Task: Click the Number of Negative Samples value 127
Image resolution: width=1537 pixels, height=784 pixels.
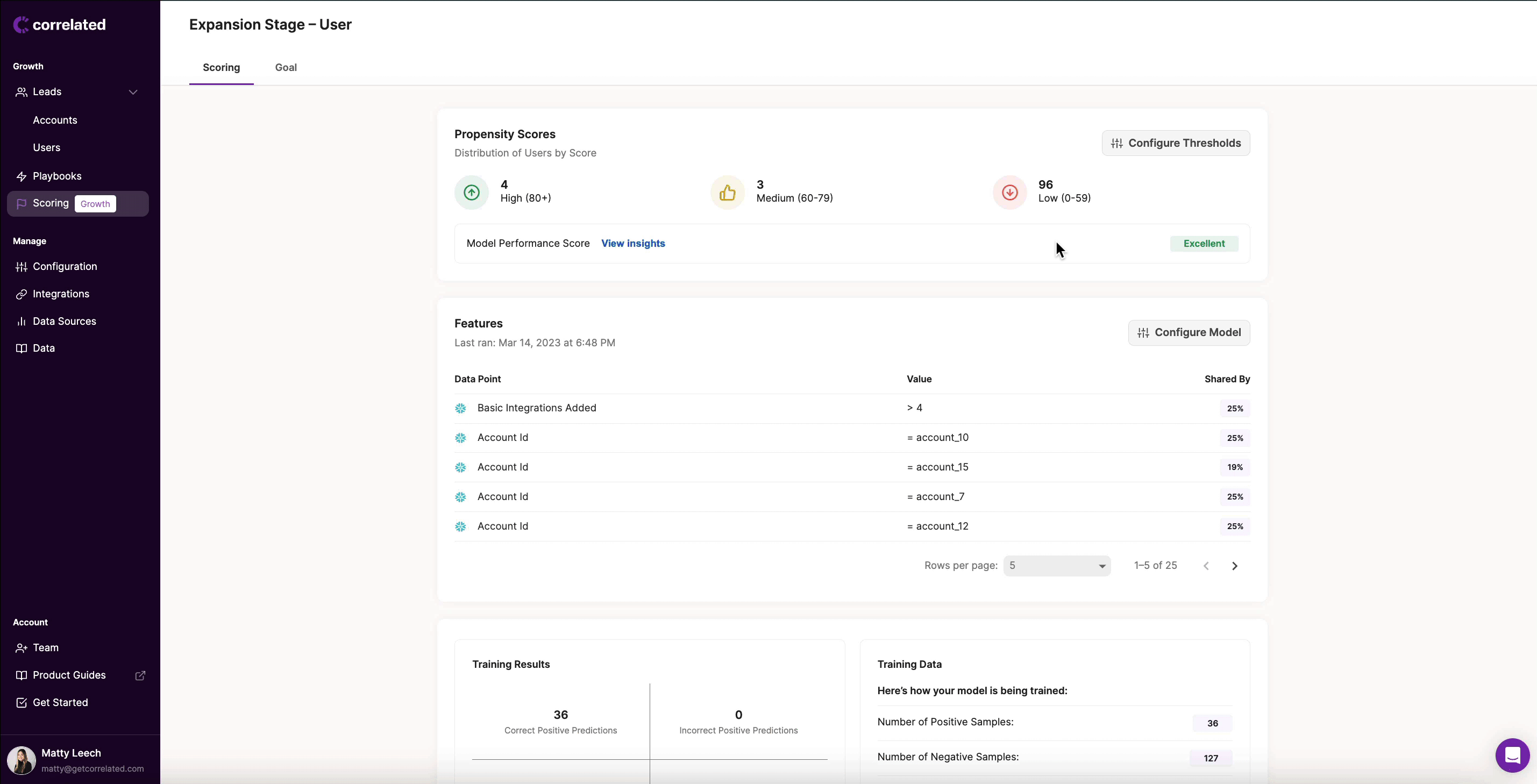Action: click(1211, 758)
